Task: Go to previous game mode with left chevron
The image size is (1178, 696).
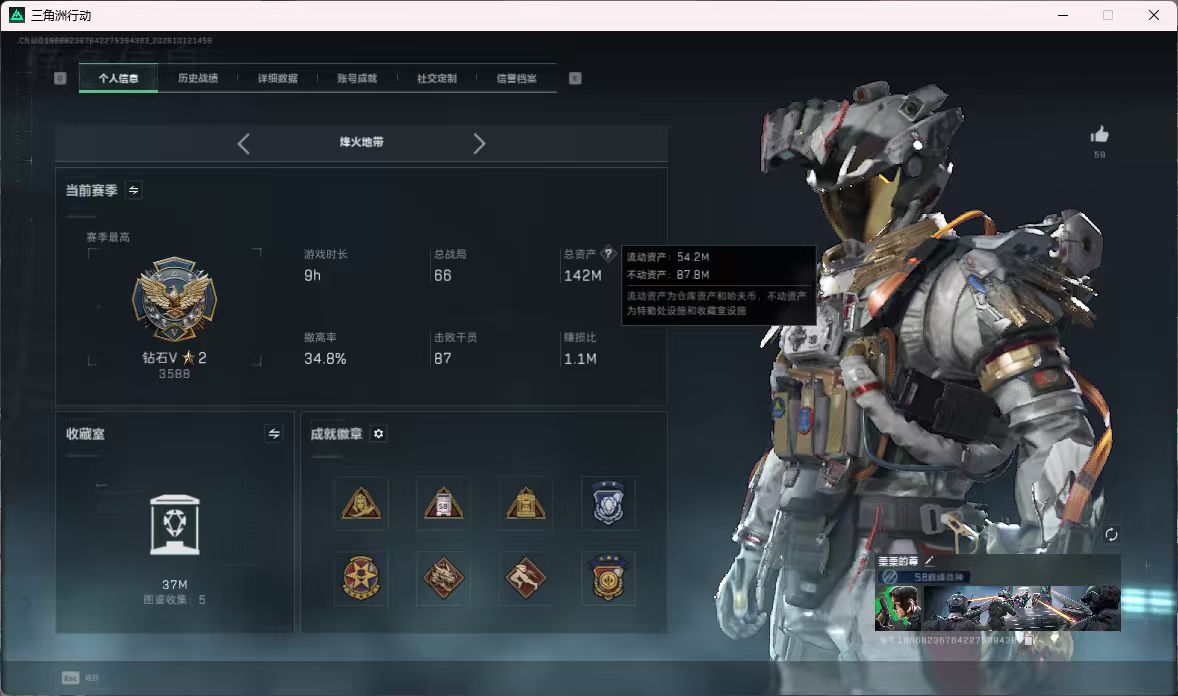Action: (x=243, y=144)
